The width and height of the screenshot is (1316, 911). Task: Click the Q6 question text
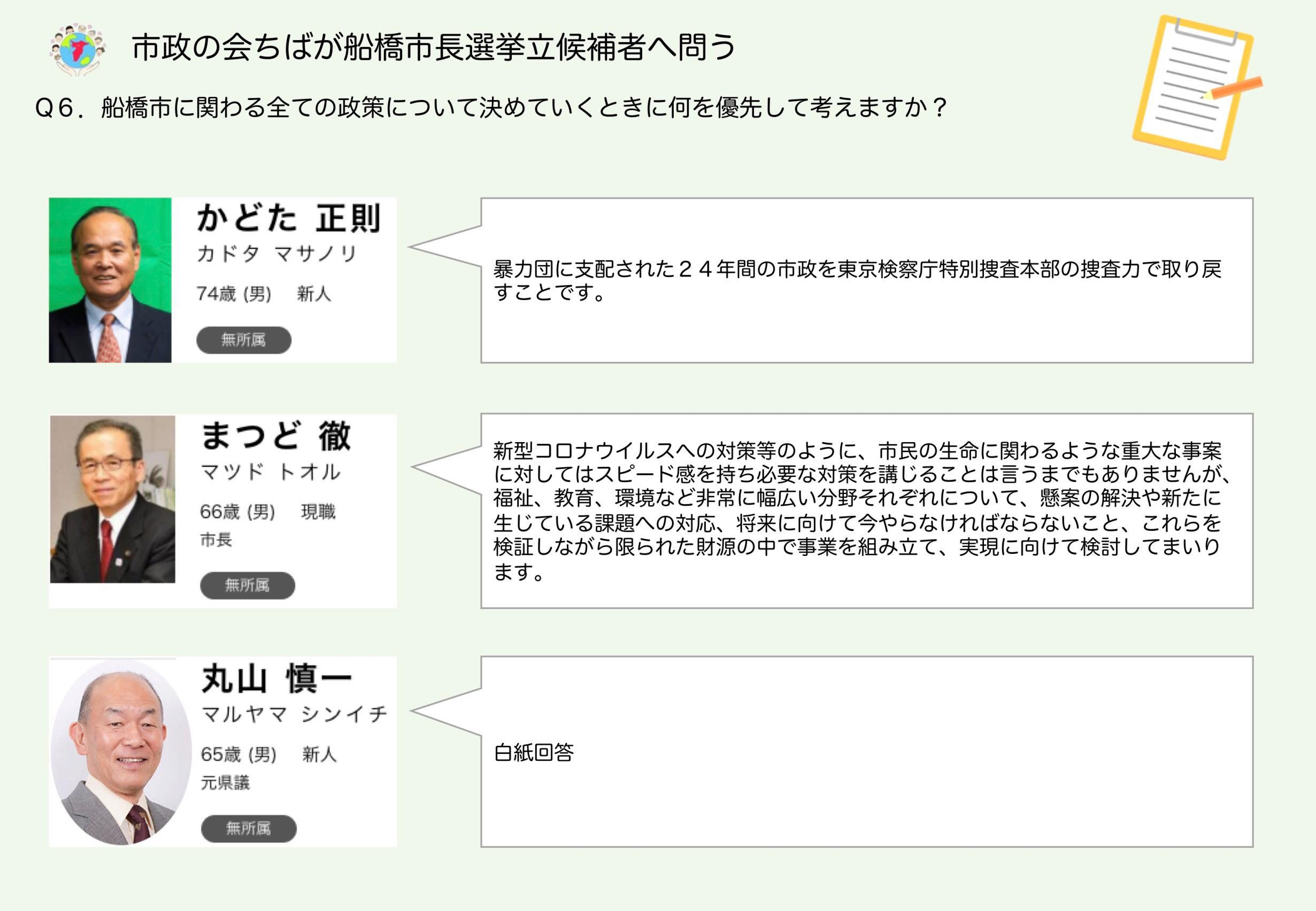click(491, 107)
